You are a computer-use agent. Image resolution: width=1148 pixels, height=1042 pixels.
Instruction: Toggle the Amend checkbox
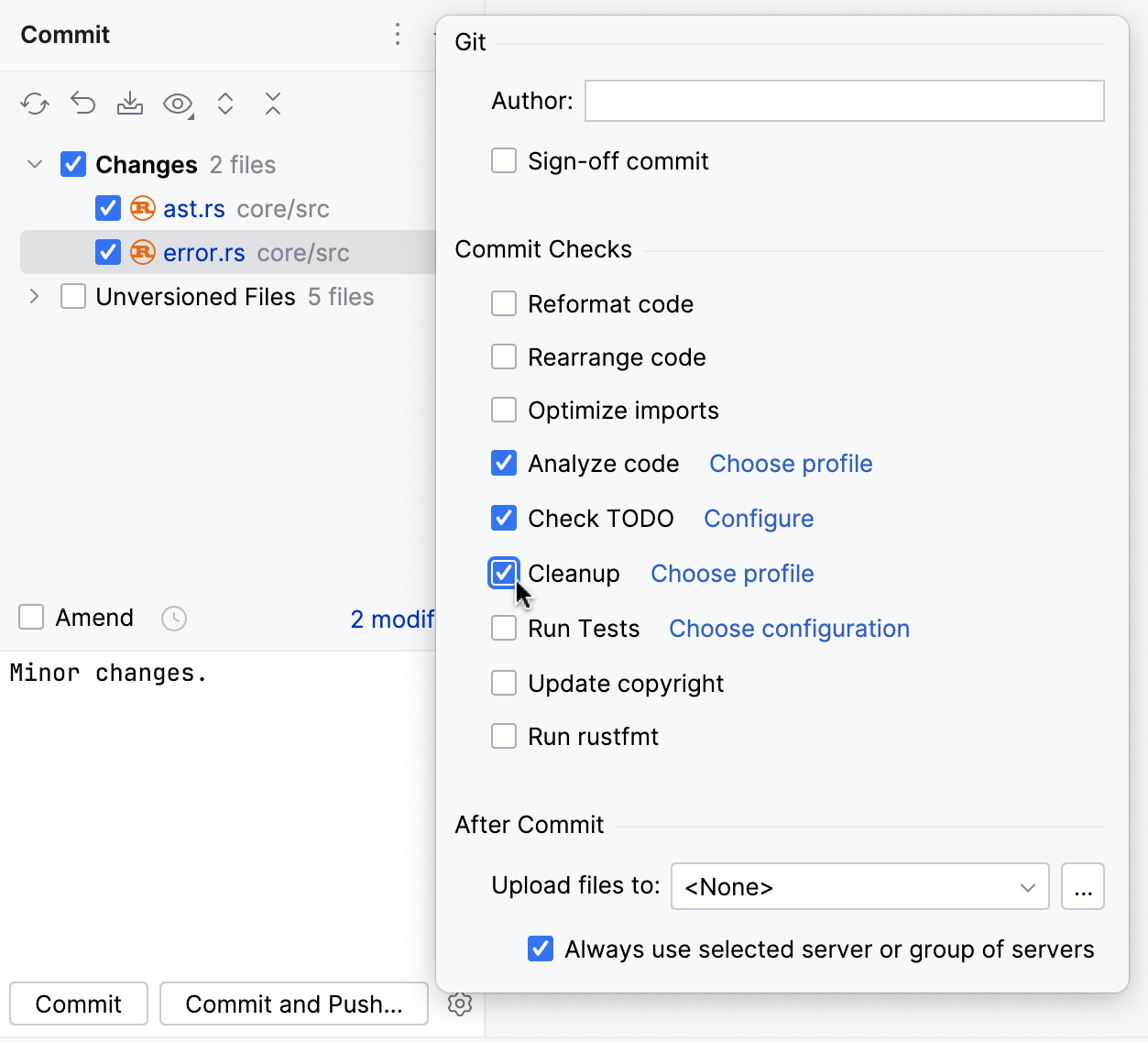[x=30, y=617]
